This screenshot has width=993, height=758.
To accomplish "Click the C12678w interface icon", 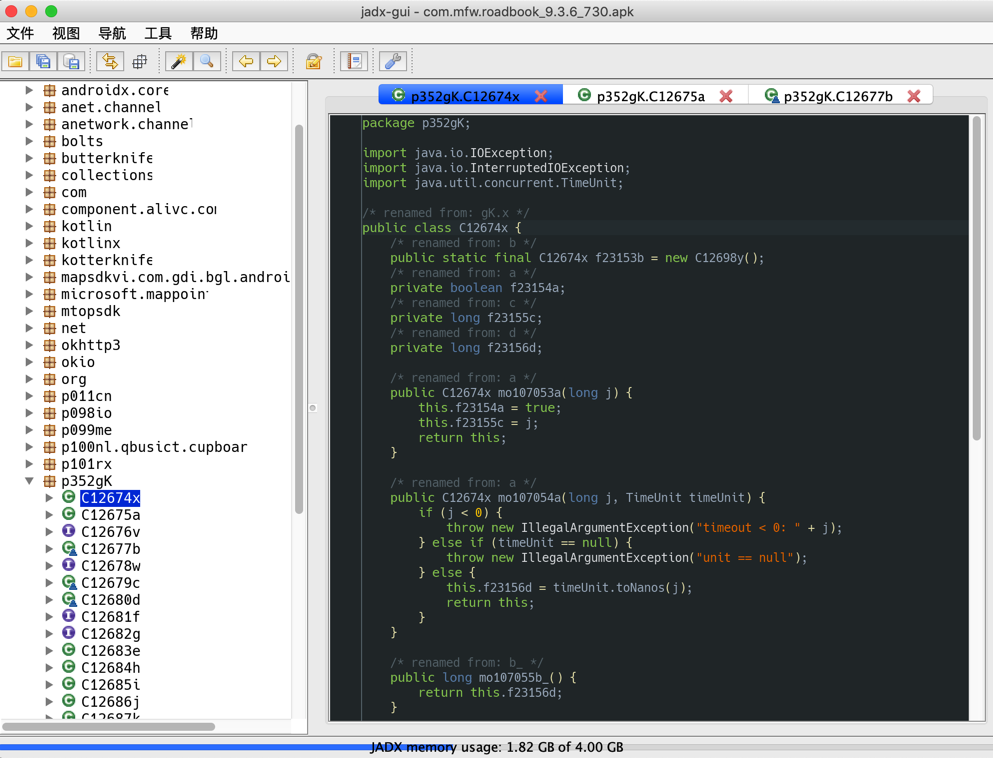I will [68, 565].
